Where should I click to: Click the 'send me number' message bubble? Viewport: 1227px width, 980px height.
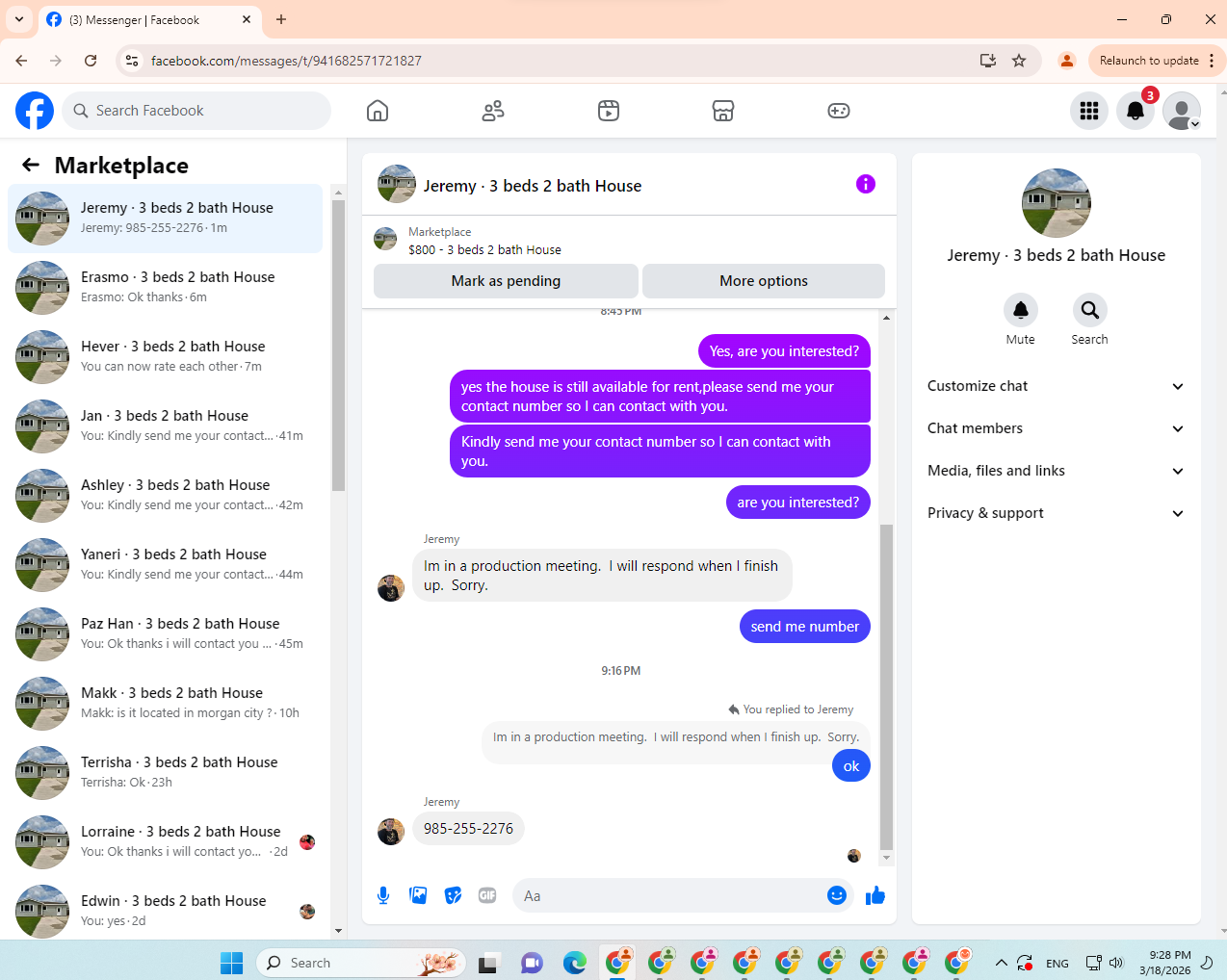[805, 627]
